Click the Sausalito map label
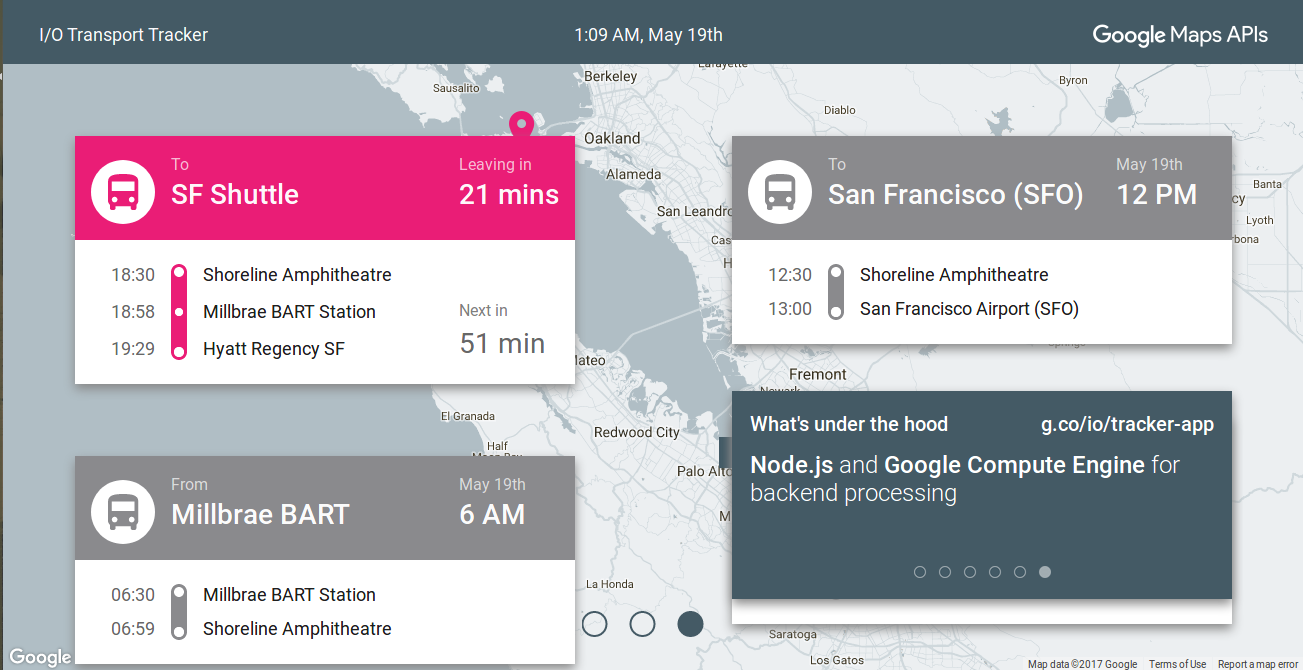1303x670 pixels. coord(456,88)
